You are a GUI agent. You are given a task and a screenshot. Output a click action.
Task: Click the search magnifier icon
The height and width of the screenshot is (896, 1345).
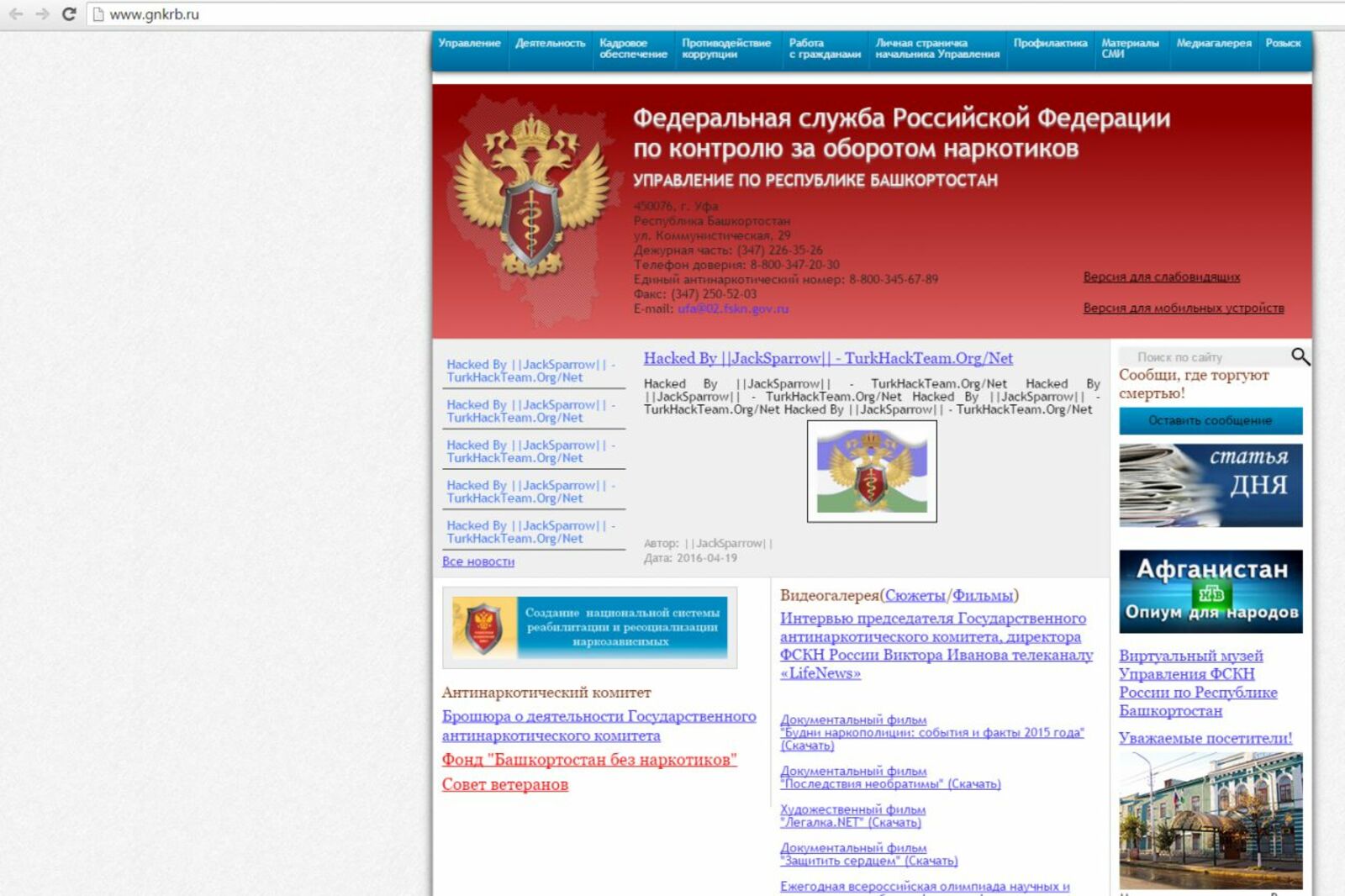(1300, 356)
